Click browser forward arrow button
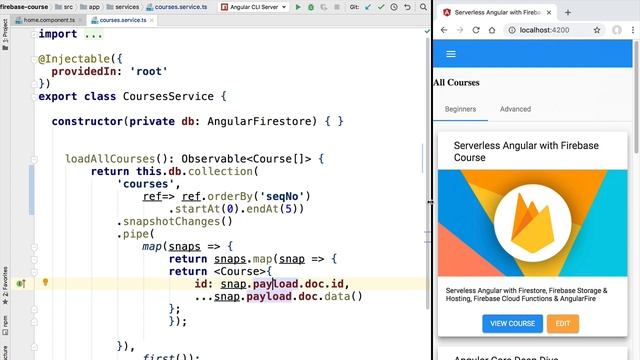Image resolution: width=640 pixels, height=360 pixels. point(460,30)
